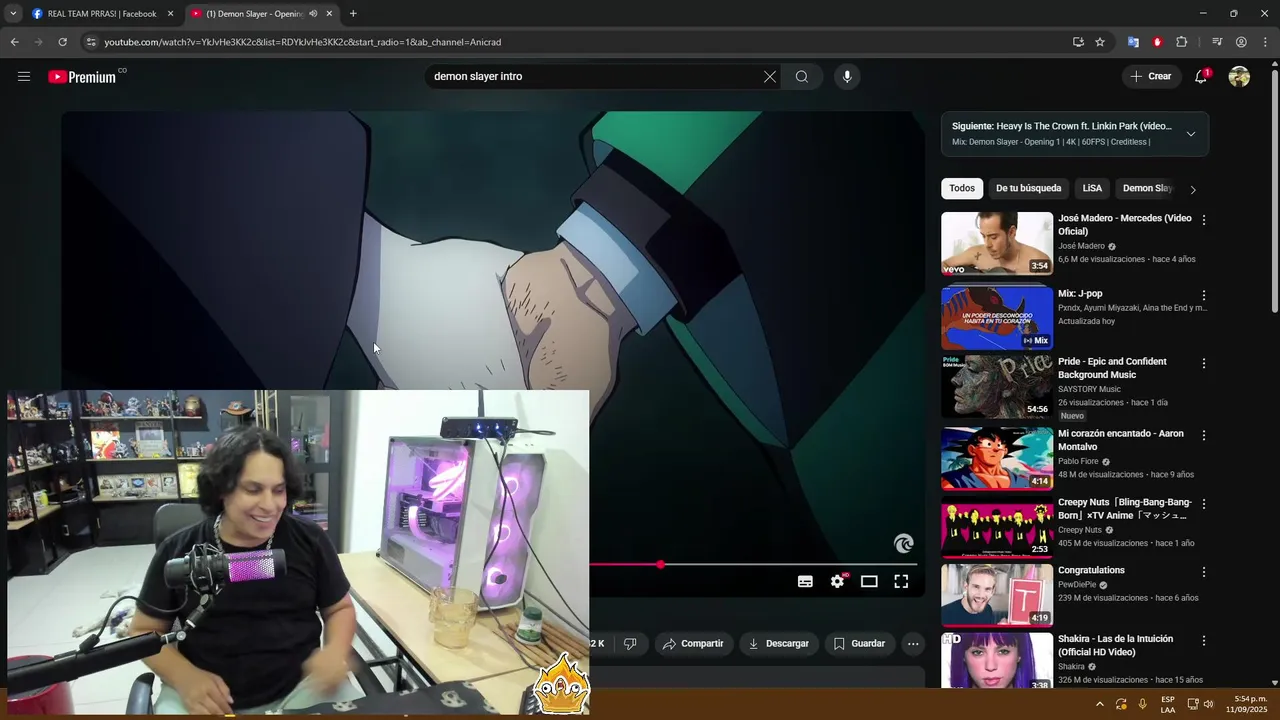Go to the YouTube Premium home logo
Screen dimensions: 1280x720
[83, 77]
